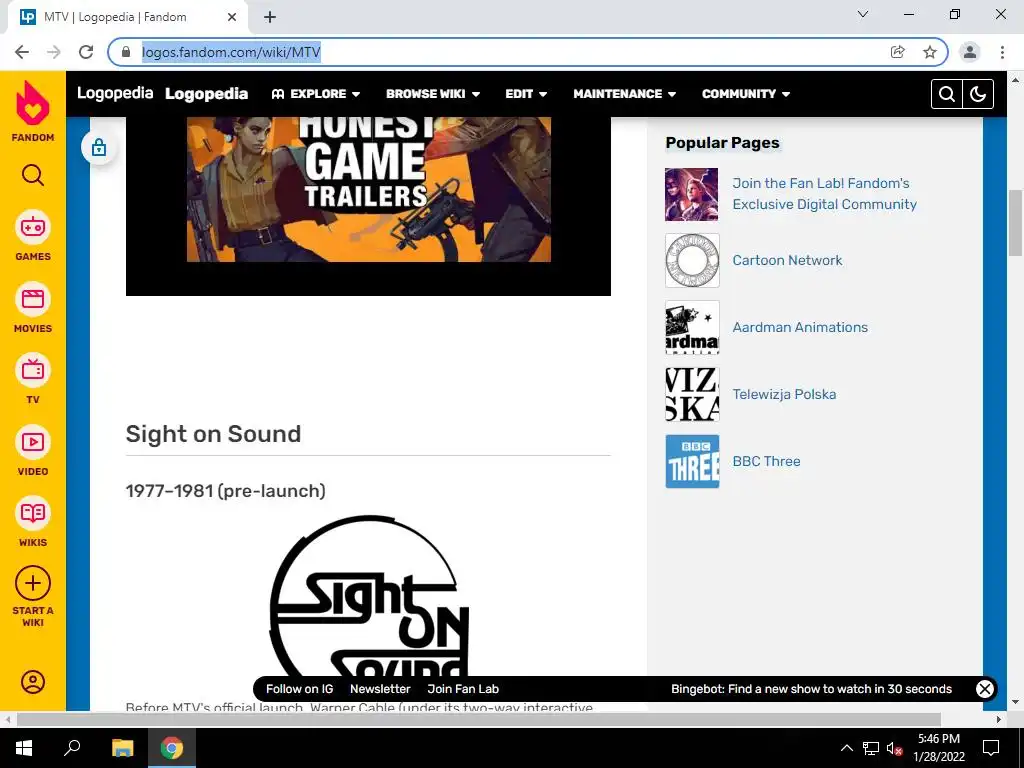Click the Aardman Animations thumbnail
The height and width of the screenshot is (768, 1024).
[692, 327]
